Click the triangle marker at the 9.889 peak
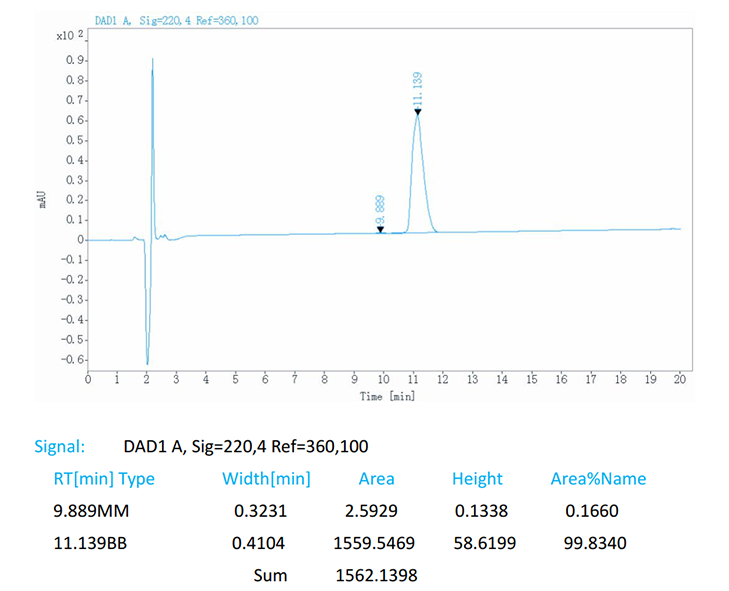This screenshot has width=729, height=591. [x=380, y=230]
